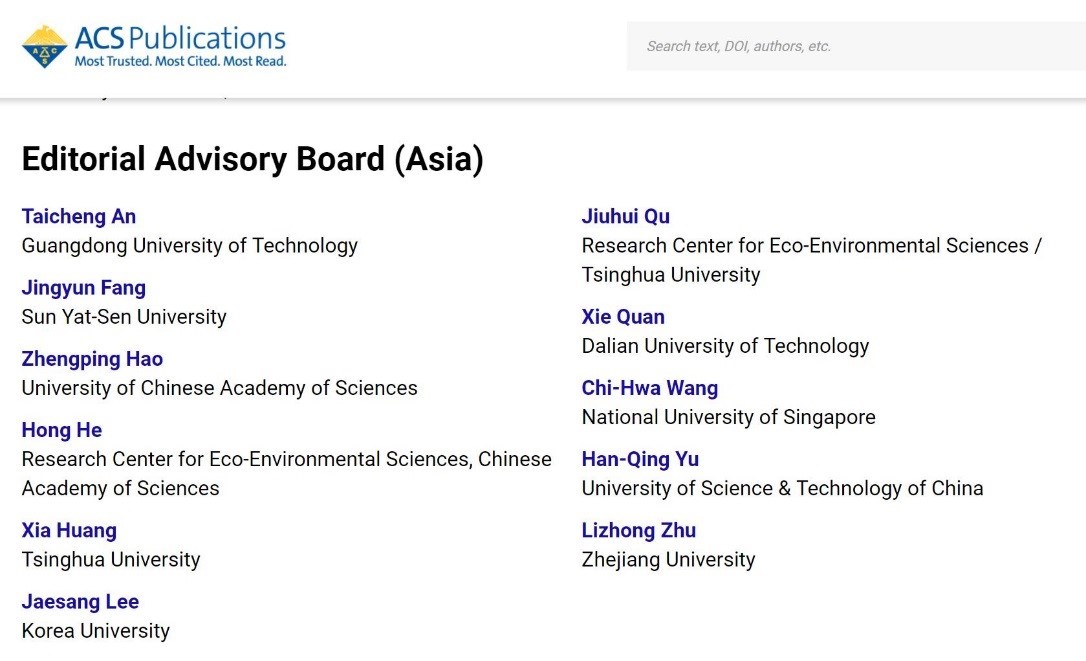Open Chi-Hwa Wang's profile link
Image resolution: width=1086 pixels, height=661 pixels.
(650, 388)
